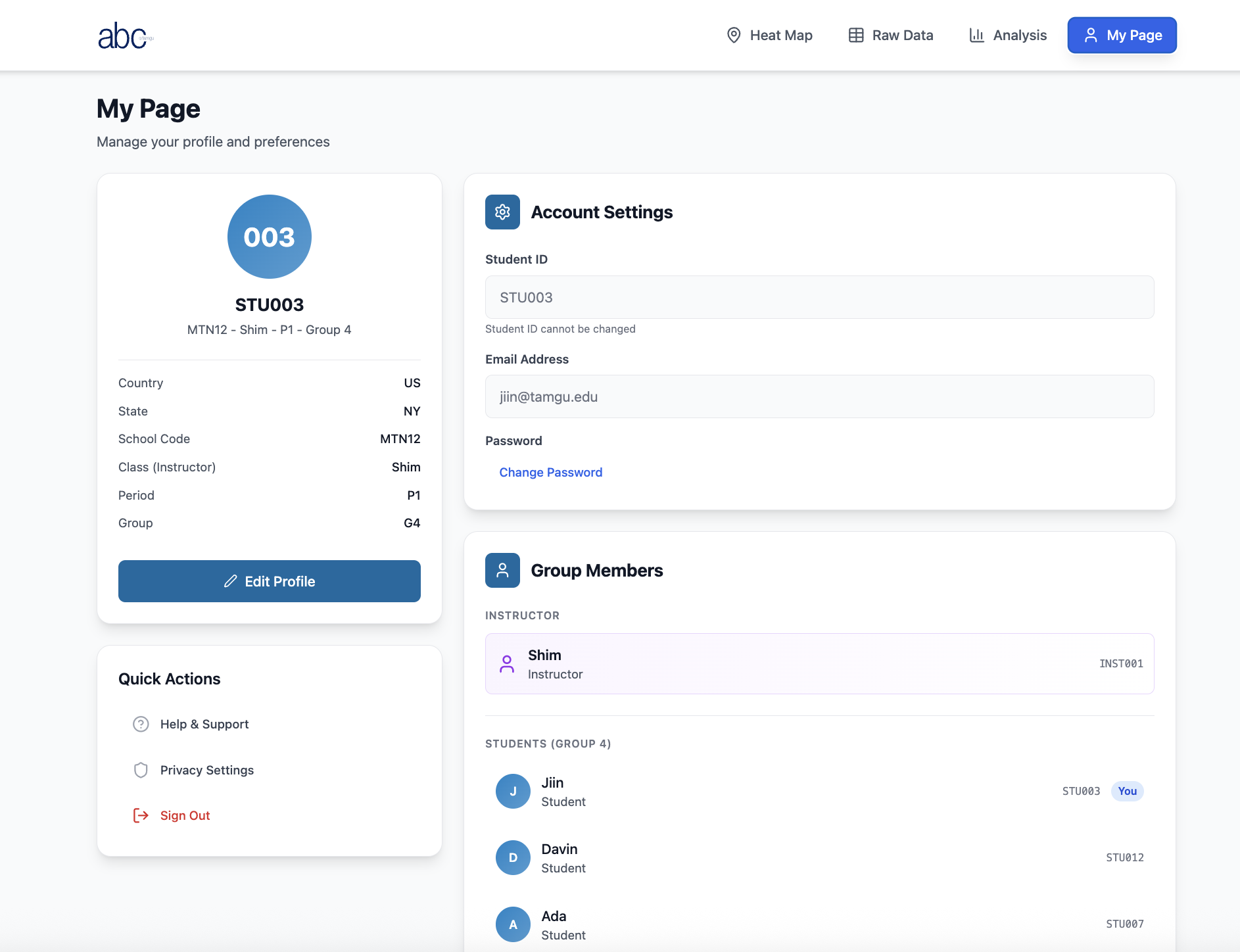Click the Account Settings gear icon
This screenshot has height=952, width=1240.
coord(502,212)
